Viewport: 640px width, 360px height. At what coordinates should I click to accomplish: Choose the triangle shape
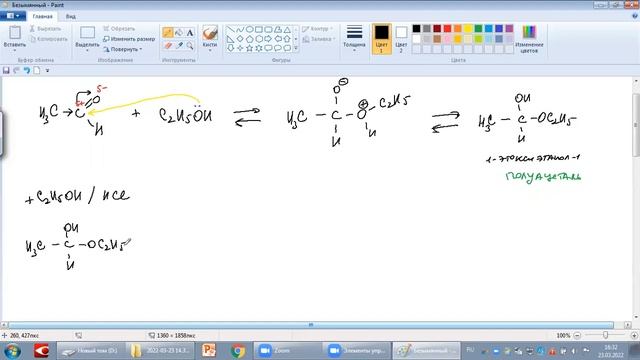click(287, 29)
